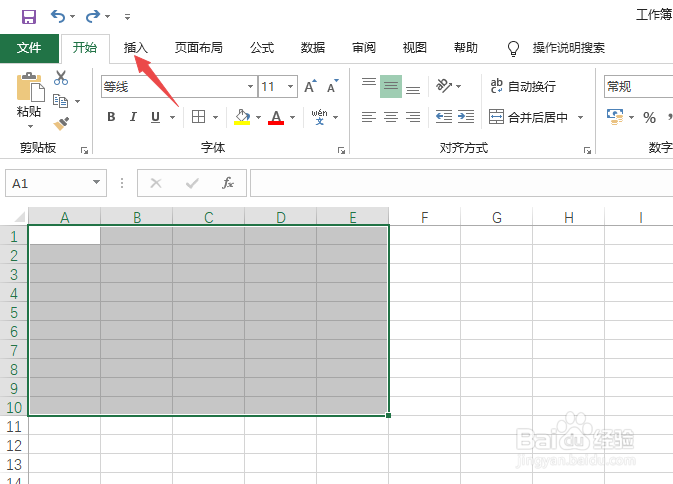Image resolution: width=673 pixels, height=484 pixels.
Task: Click Decrease Font Size icon
Action: [333, 86]
